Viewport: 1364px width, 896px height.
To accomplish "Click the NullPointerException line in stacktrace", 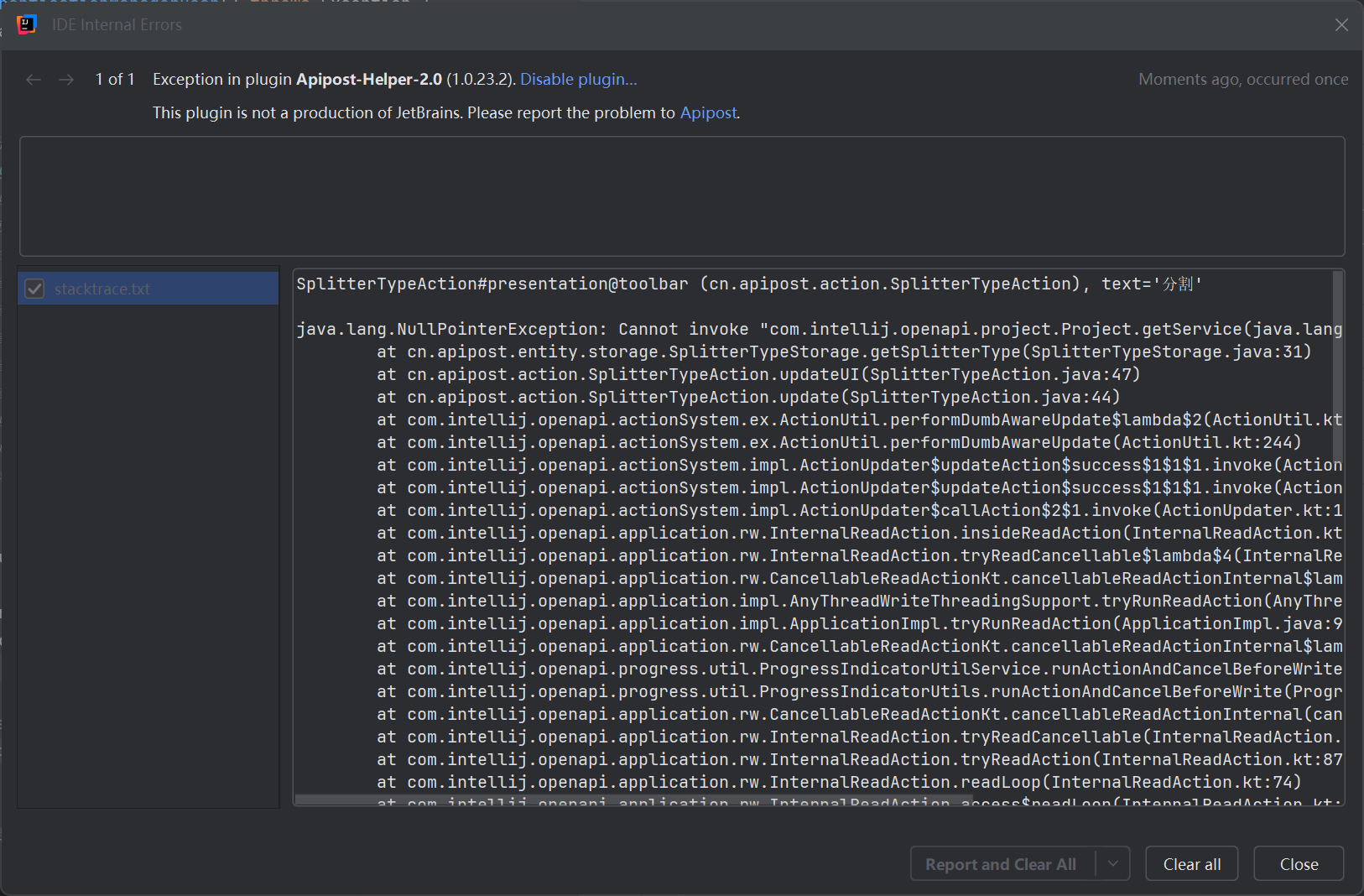I will (x=819, y=329).
